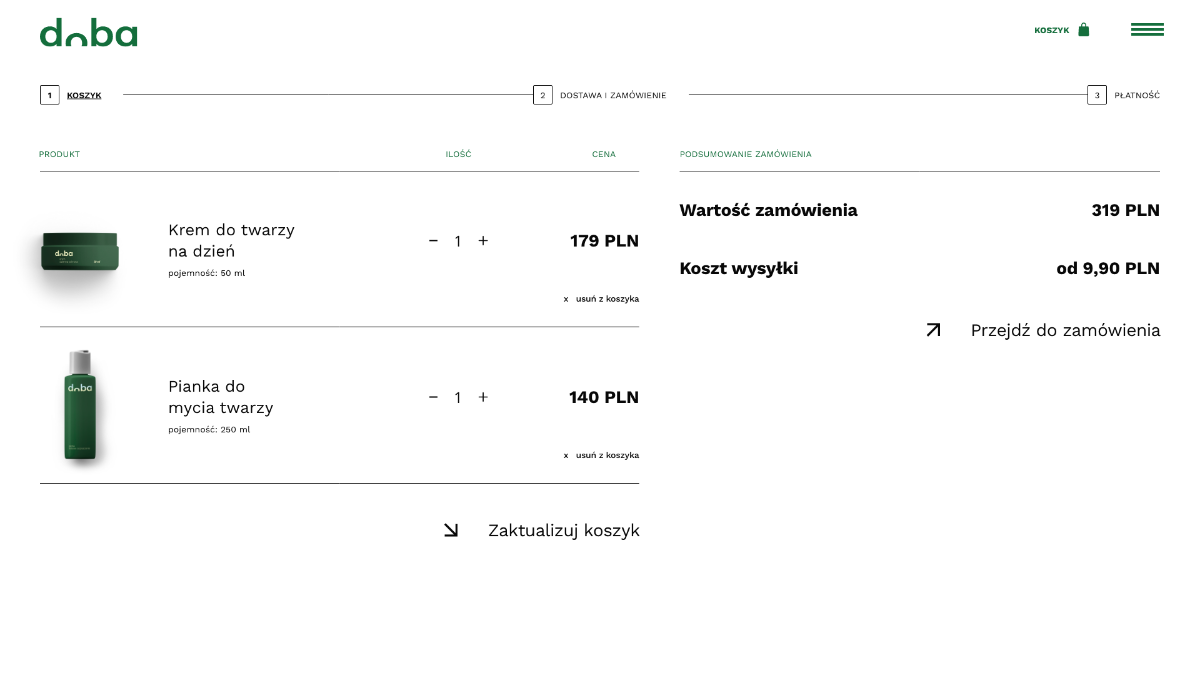Click the doba logo
This screenshot has width=1200, height=674.
(x=88, y=33)
